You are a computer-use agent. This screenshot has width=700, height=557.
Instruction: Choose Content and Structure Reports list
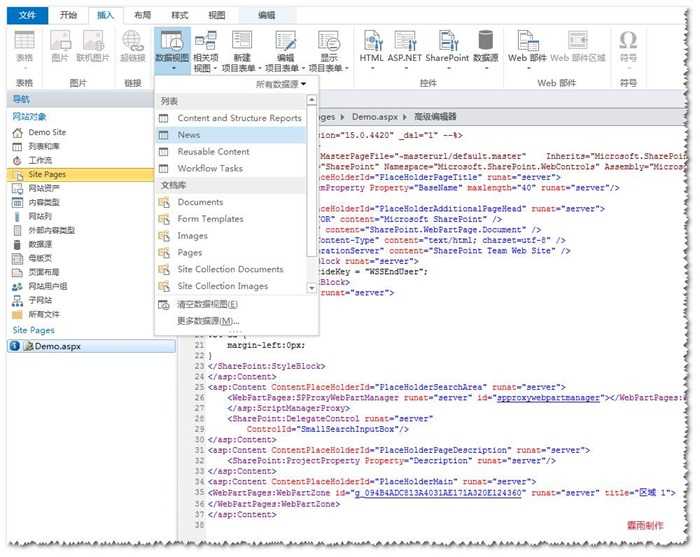(x=231, y=118)
